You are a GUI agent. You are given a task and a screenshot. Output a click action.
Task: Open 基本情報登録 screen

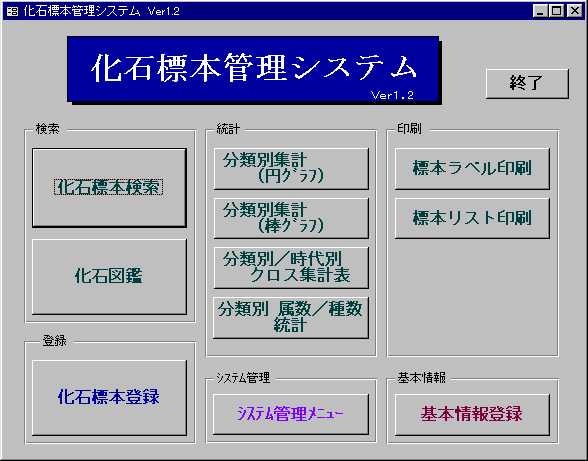point(472,414)
